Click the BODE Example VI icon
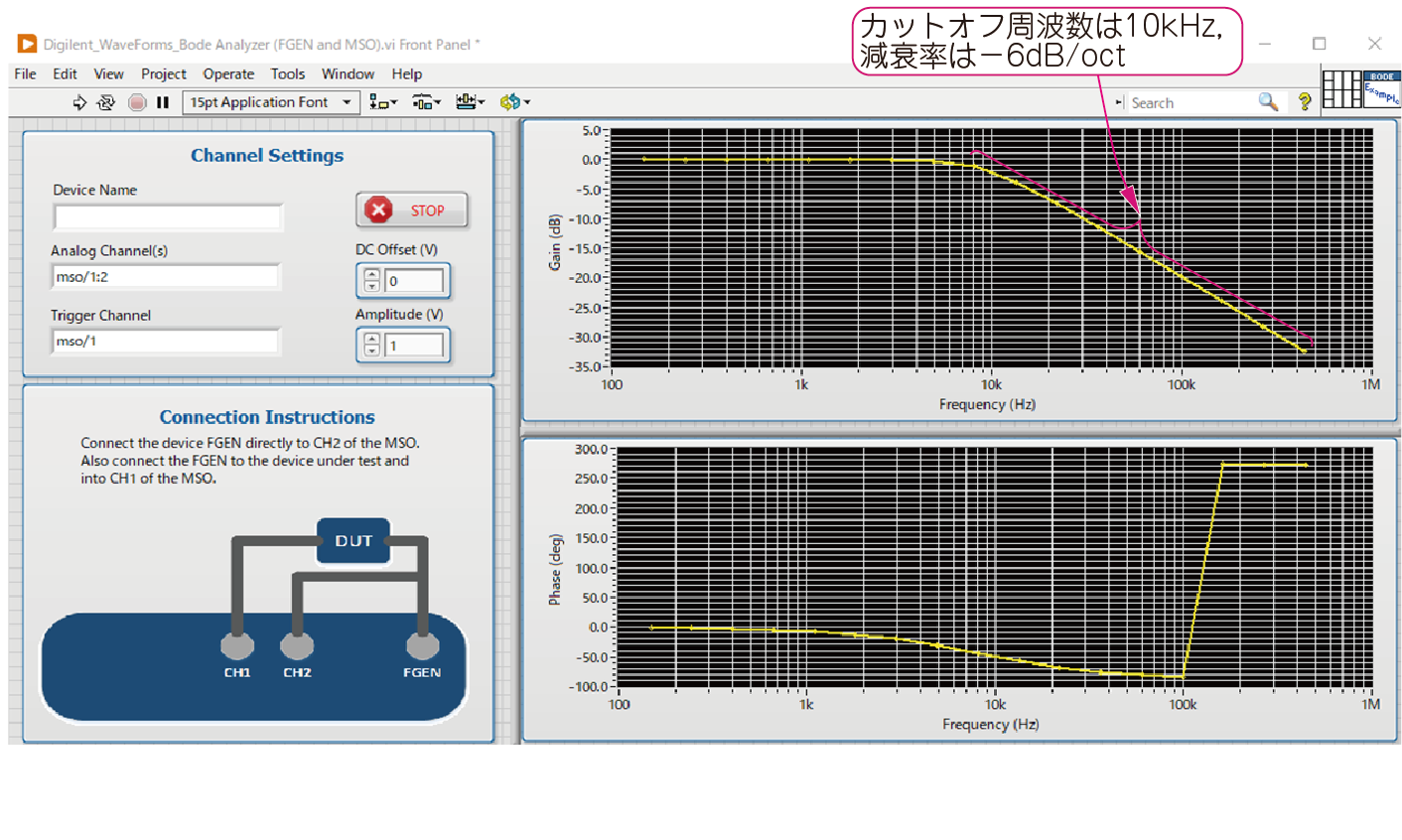 click(x=1381, y=89)
